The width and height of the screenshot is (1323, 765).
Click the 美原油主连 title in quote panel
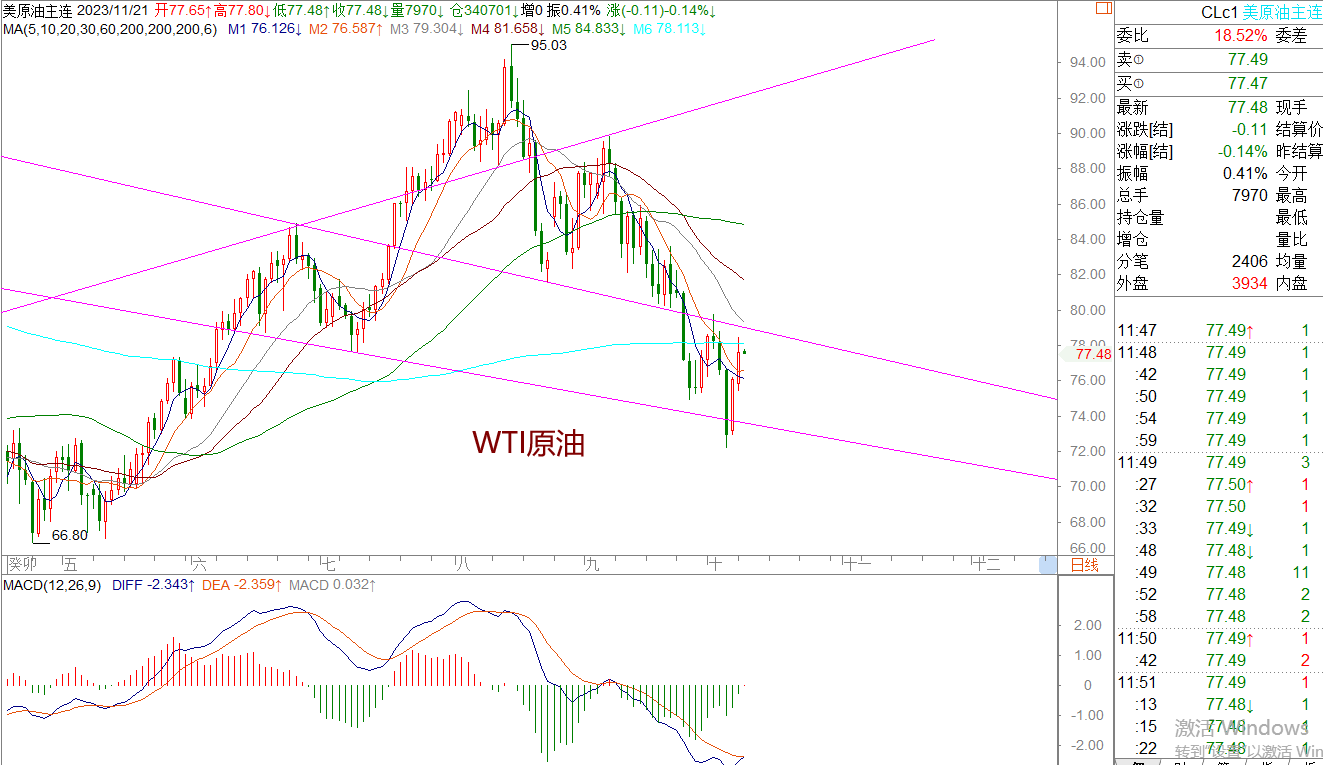[x=1281, y=11]
